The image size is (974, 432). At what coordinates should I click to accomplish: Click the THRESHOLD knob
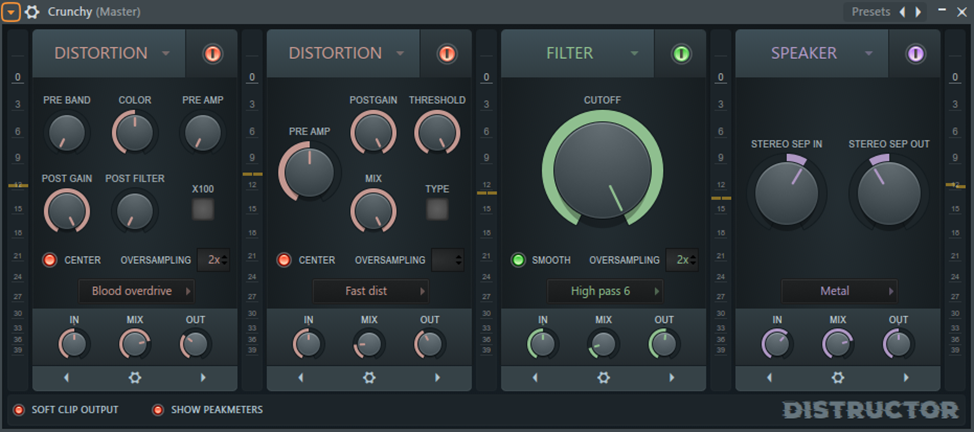tap(437, 132)
